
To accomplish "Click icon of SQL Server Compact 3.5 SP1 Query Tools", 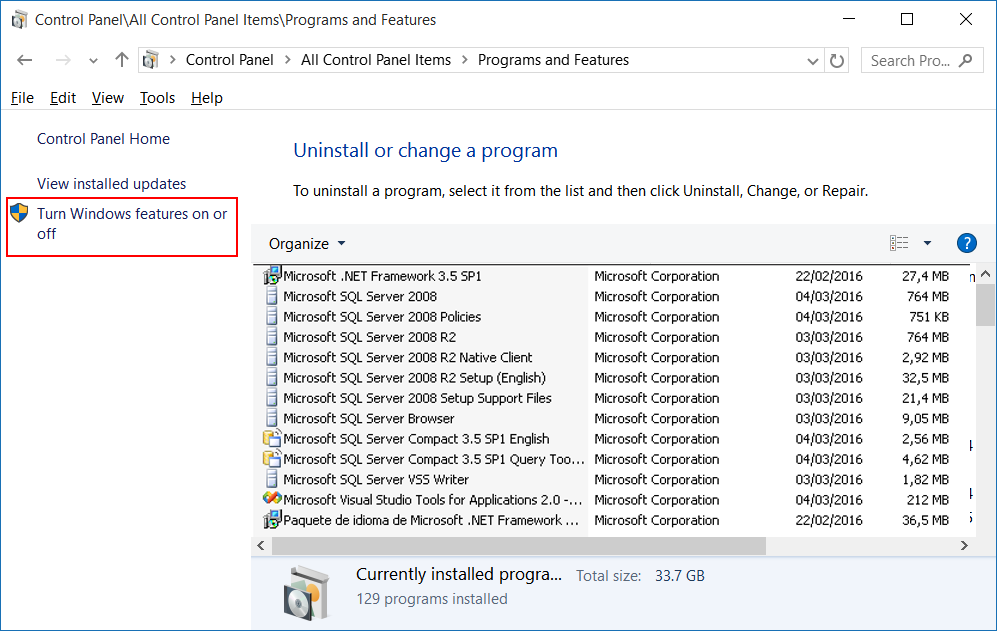I will pos(272,459).
